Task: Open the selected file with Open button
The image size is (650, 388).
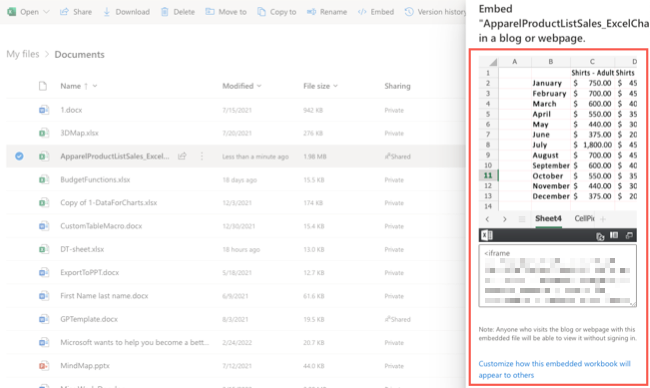Action: pos(23,12)
